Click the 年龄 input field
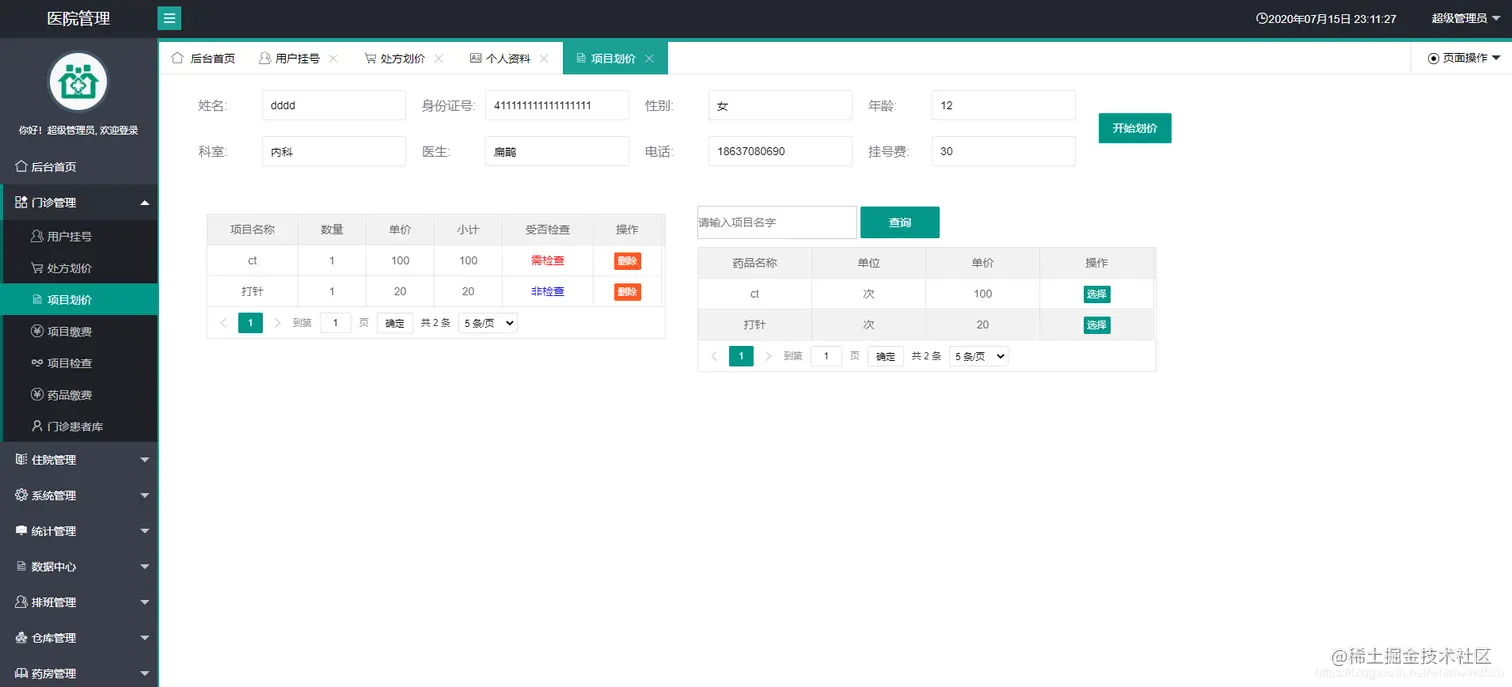1512x687 pixels. point(1003,105)
